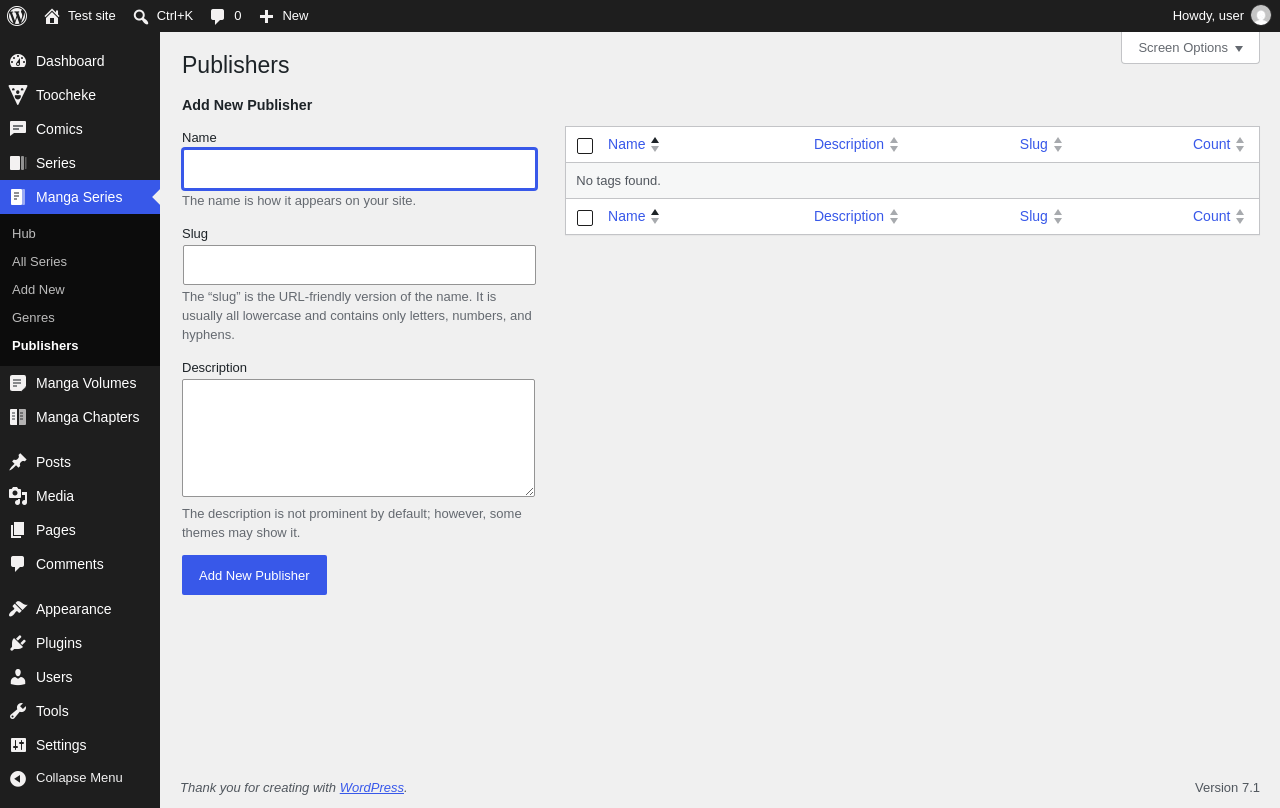Tick the select-all checkbox in table header
Screen dimensions: 1280x808
coord(585,146)
